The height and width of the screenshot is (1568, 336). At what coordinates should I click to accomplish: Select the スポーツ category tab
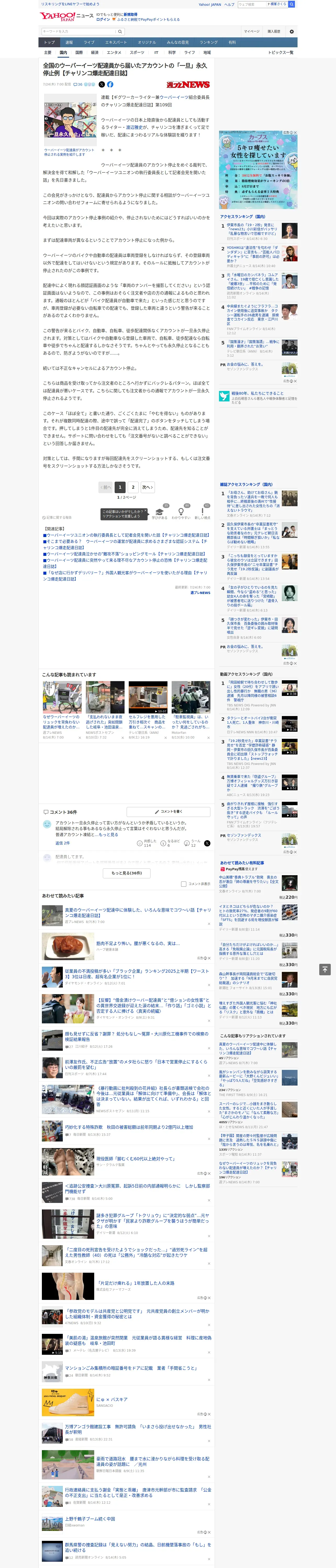[x=137, y=52]
